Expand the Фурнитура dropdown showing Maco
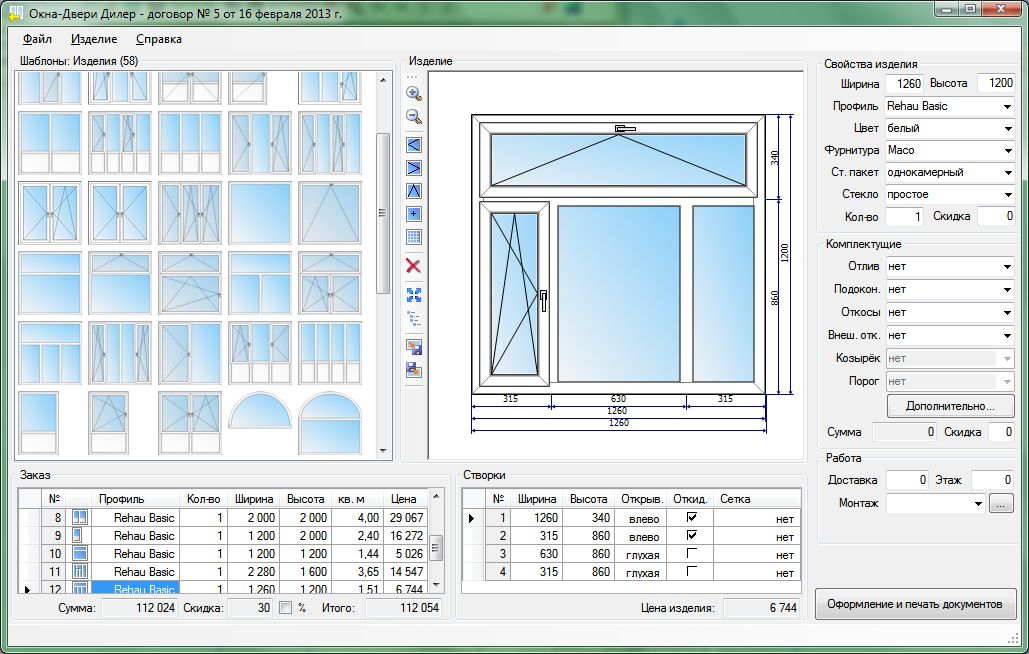 pyautogui.click(x=949, y=150)
